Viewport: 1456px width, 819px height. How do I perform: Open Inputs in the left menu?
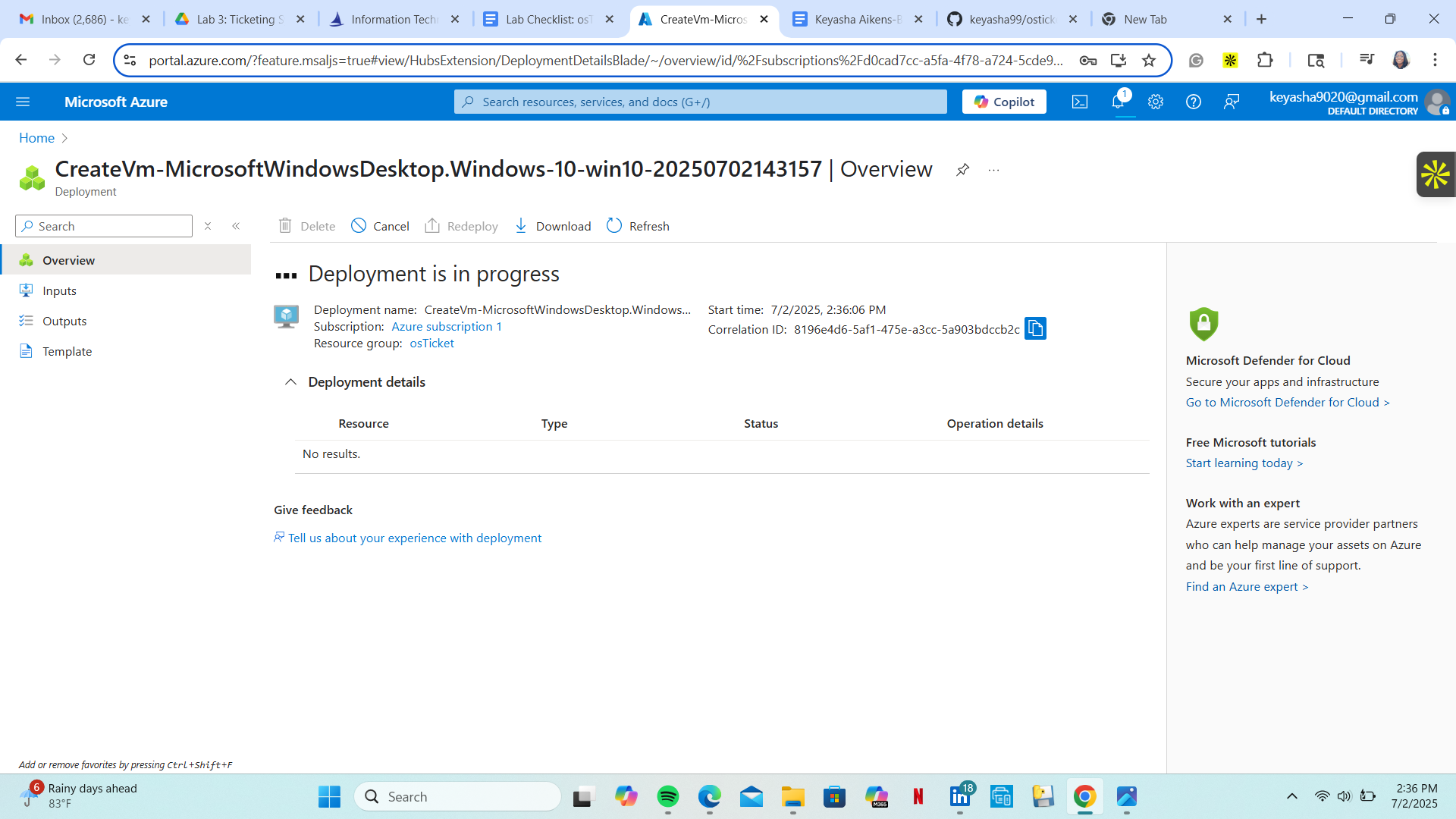click(x=126, y=290)
